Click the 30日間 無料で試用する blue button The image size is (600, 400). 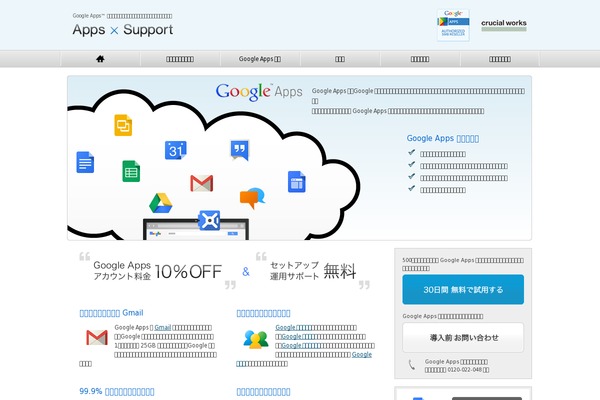click(463, 289)
